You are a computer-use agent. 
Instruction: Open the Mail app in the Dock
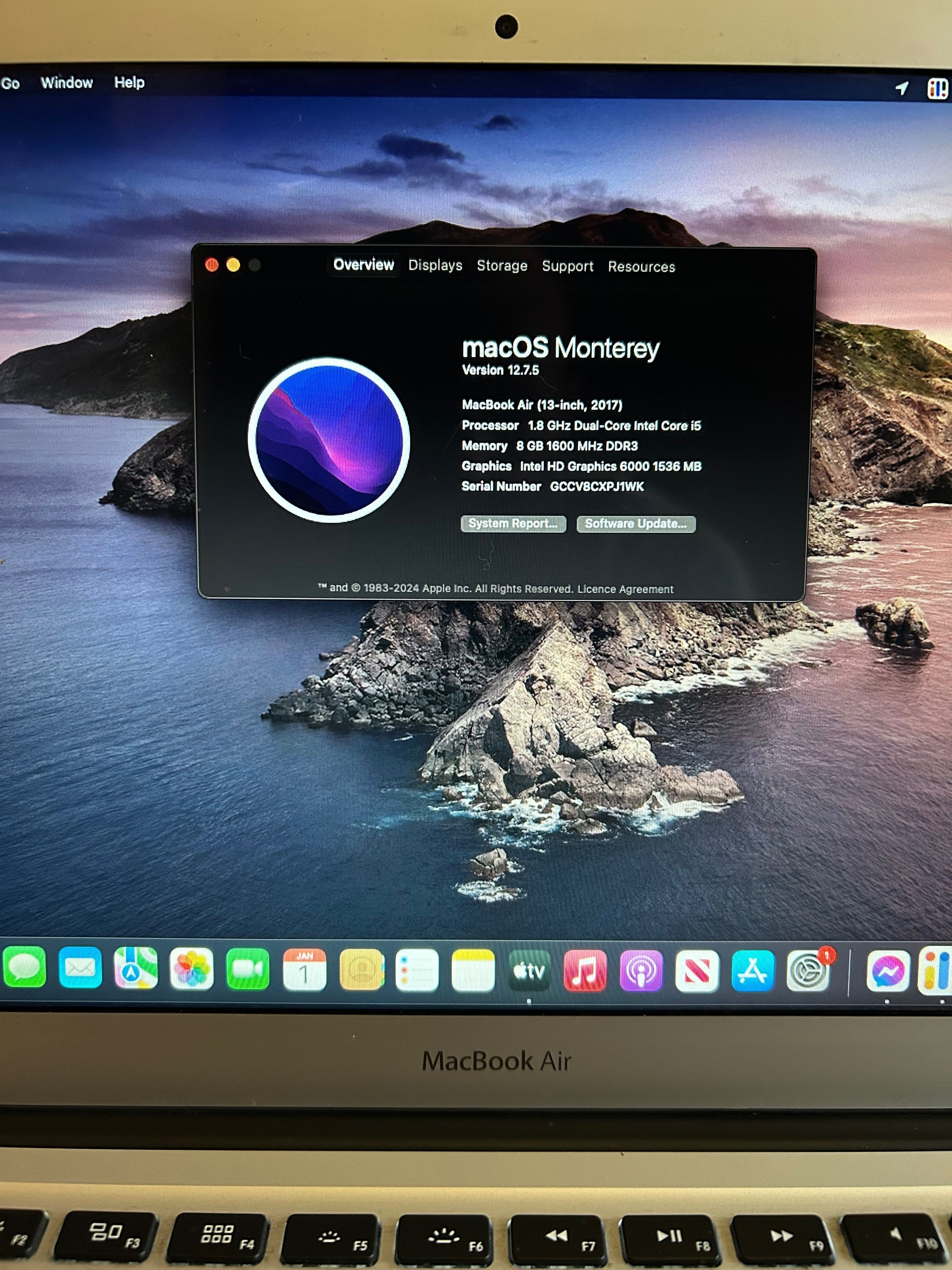point(80,969)
